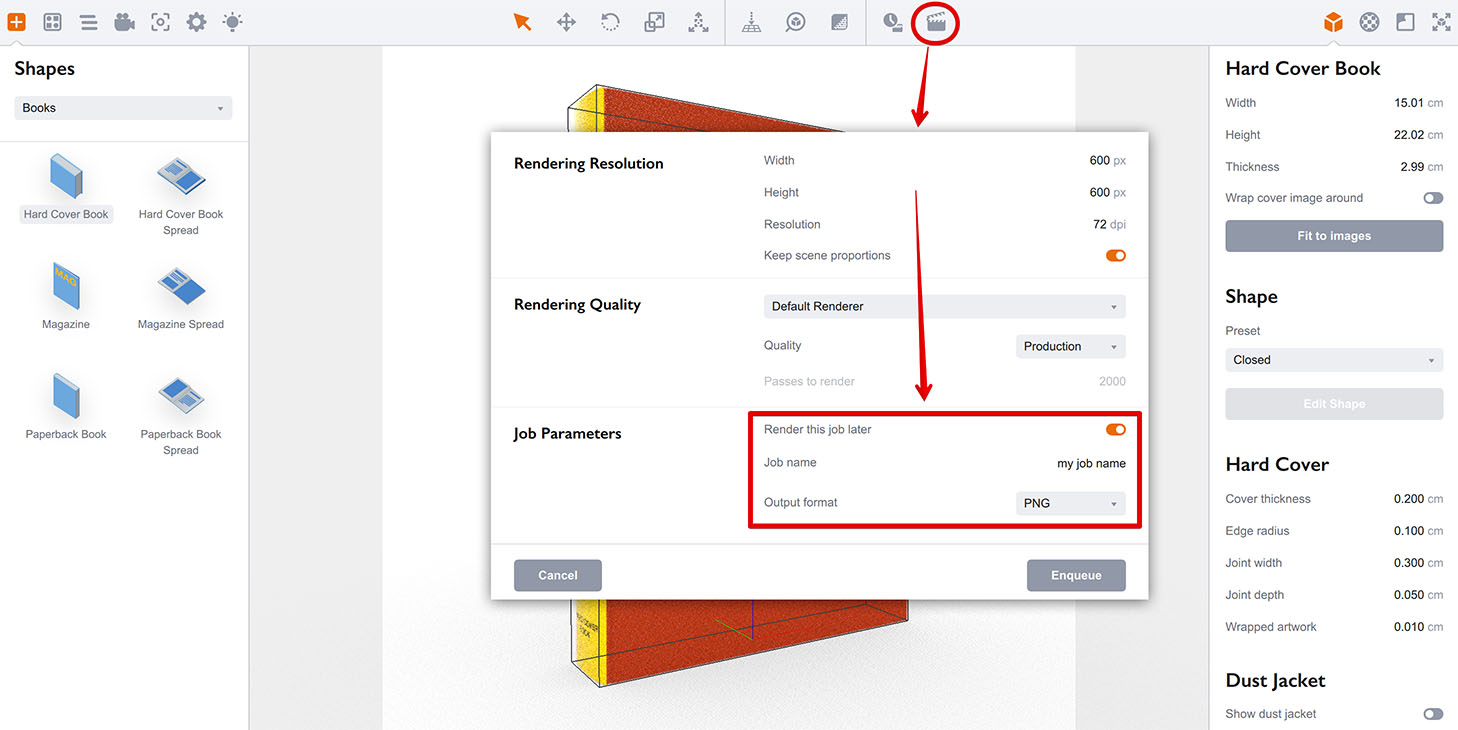Click the orange add shapes plus icon
The width and height of the screenshot is (1458, 730).
click(17, 22)
